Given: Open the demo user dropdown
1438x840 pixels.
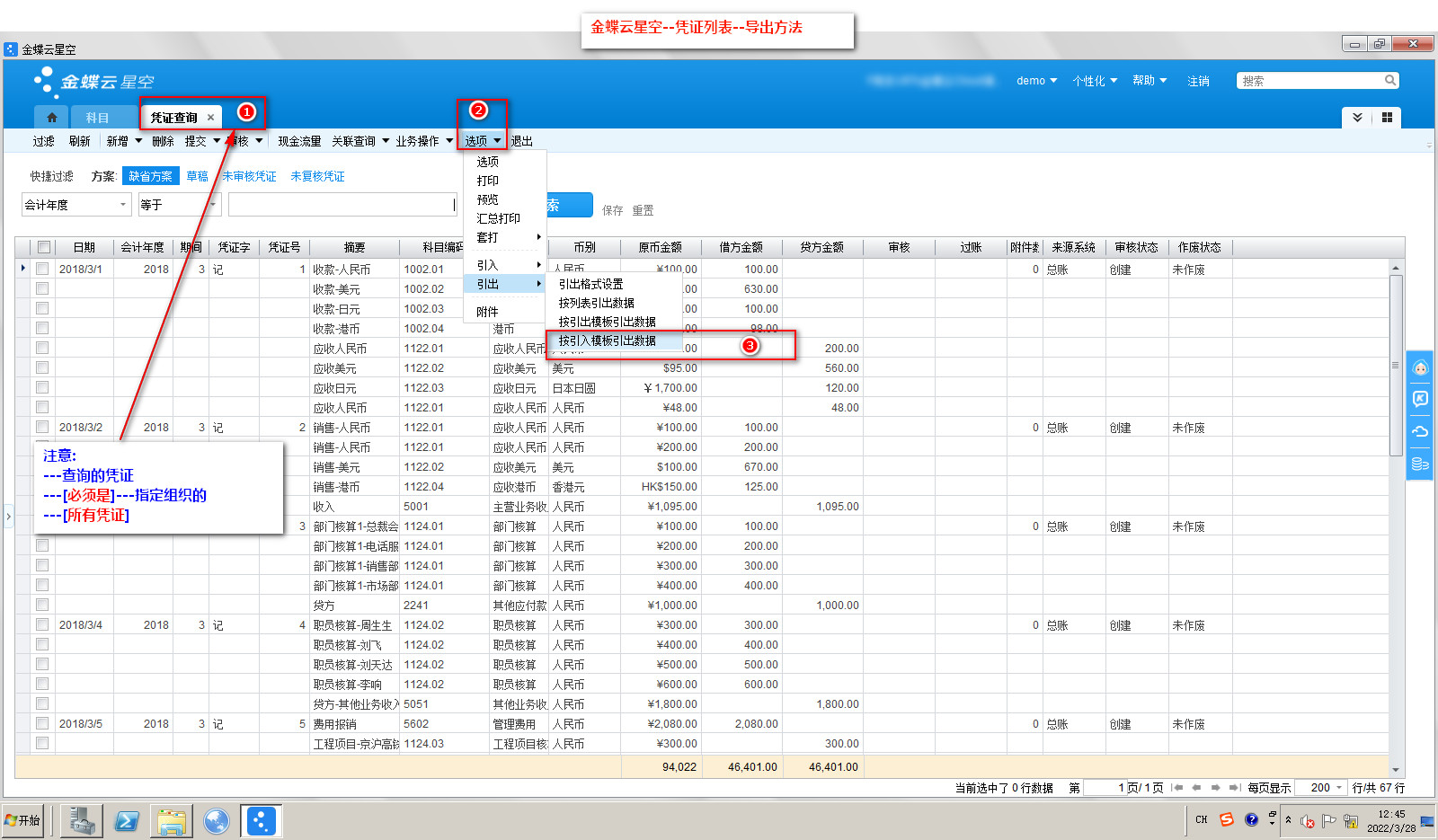Looking at the screenshot, I should tap(1036, 81).
